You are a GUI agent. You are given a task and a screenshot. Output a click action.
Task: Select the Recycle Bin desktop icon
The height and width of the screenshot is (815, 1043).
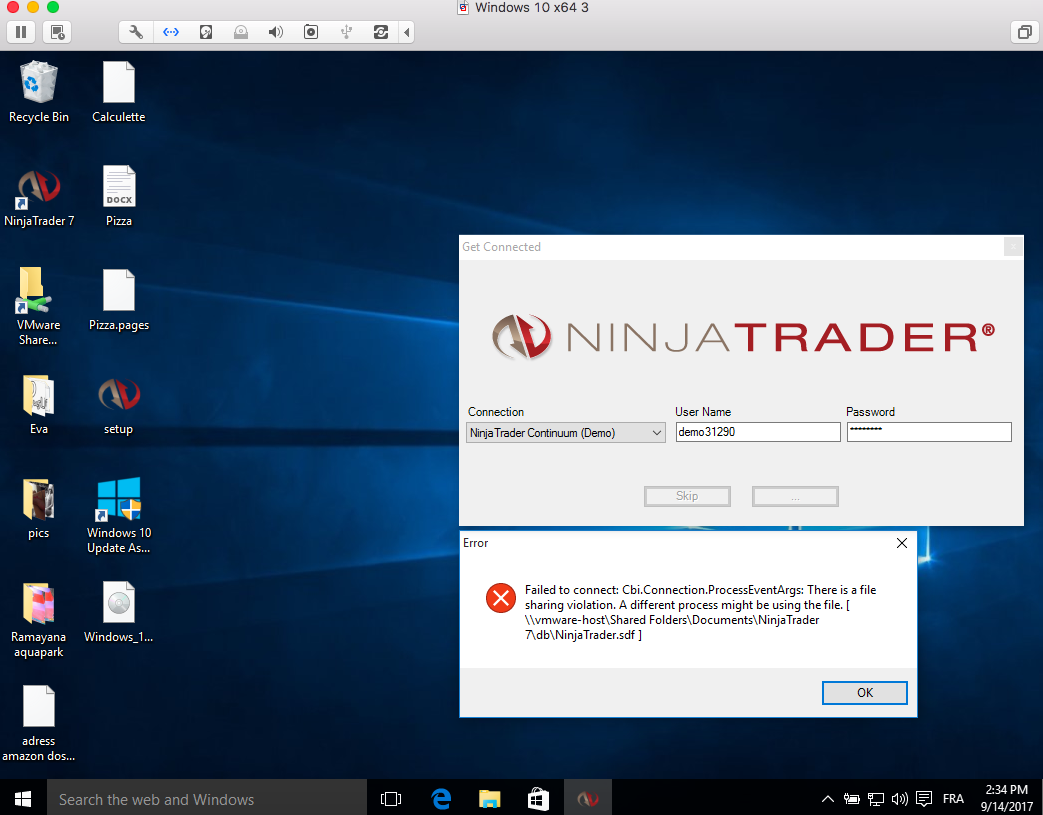click(x=39, y=92)
